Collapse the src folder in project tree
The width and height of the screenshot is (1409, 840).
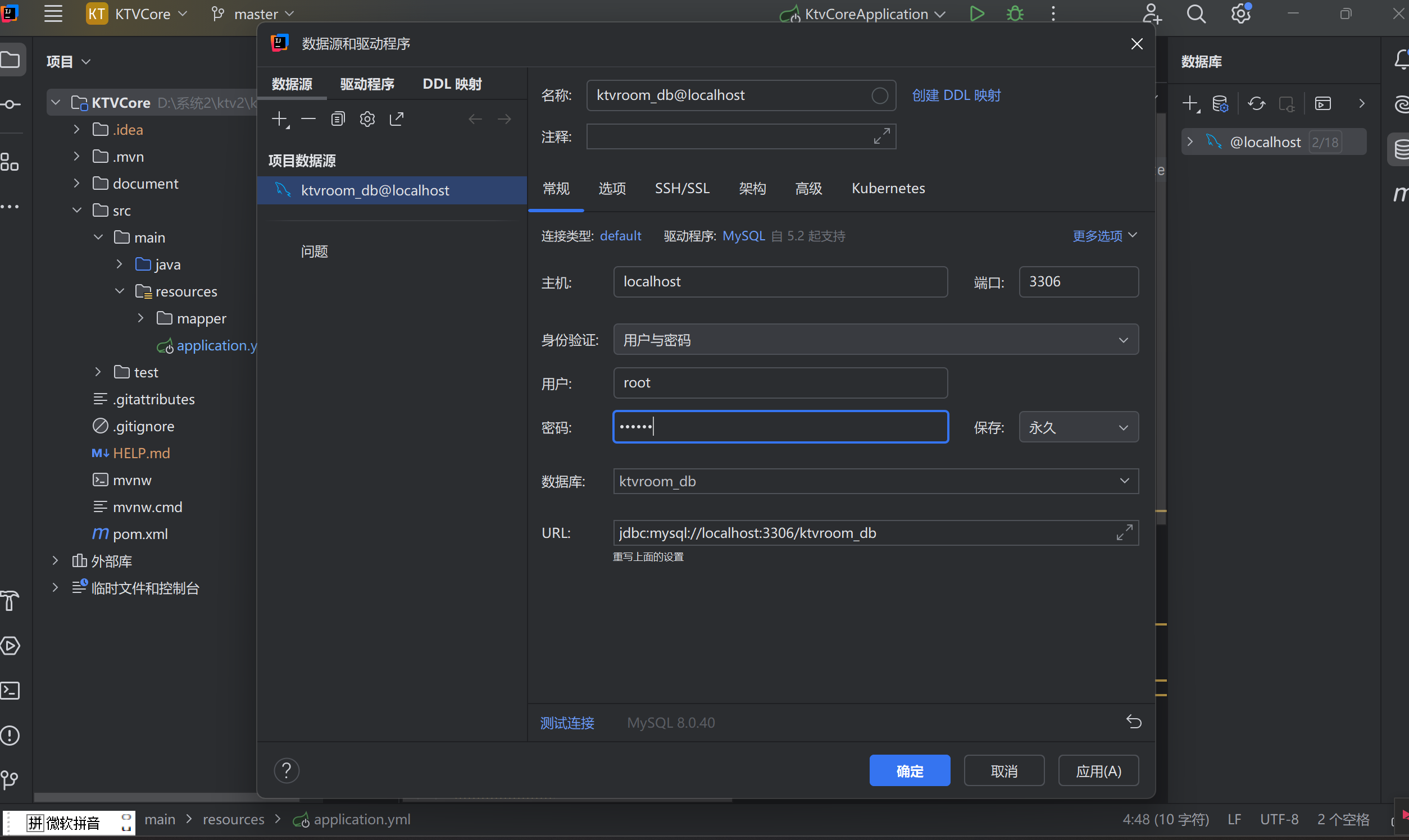77,210
